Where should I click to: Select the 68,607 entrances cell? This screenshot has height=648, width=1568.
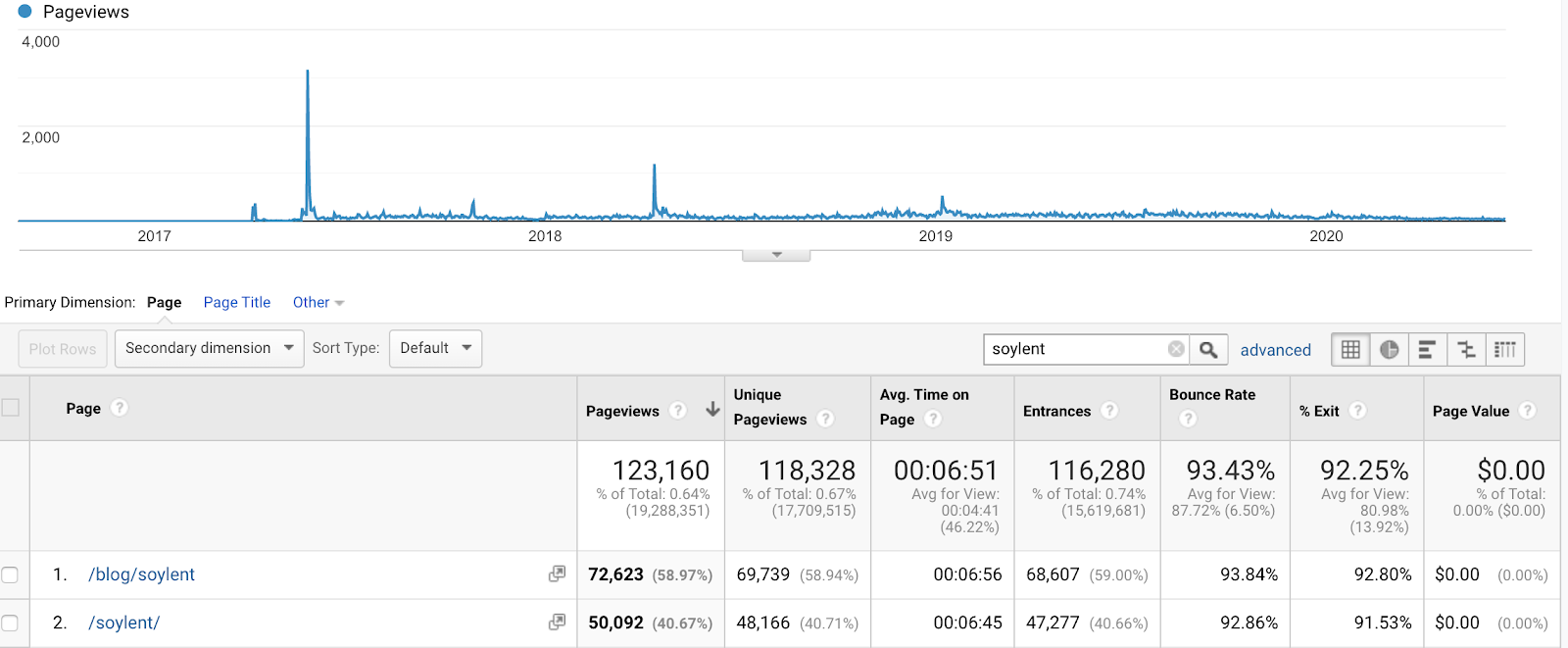pos(1053,574)
